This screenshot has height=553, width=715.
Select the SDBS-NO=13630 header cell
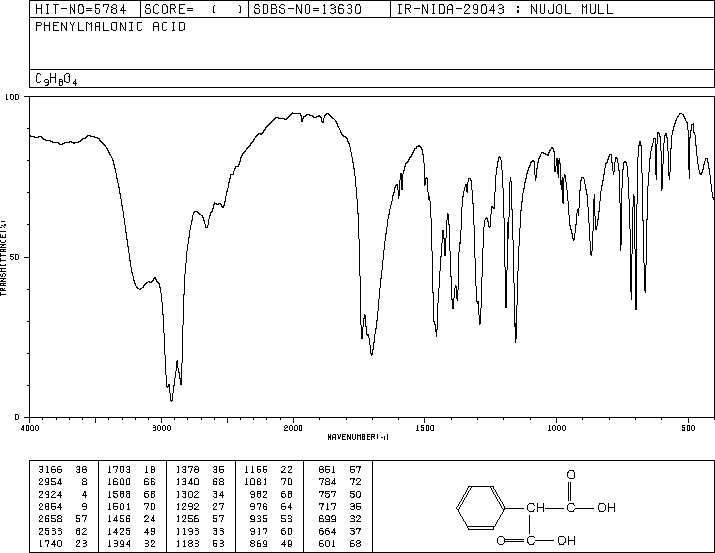pyautogui.click(x=307, y=9)
